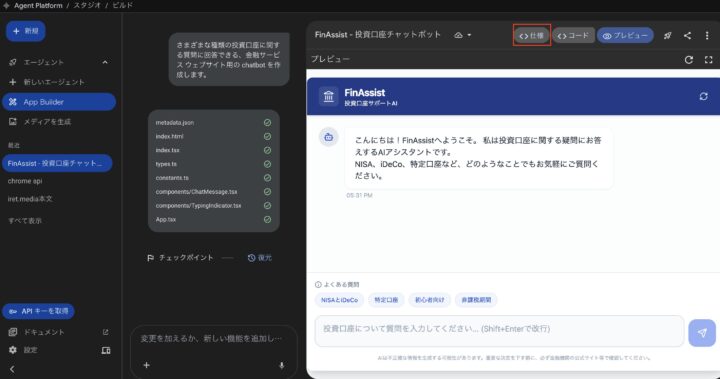This screenshot has height=379, width=720.
Task: Click the rocket deploy icon in header
Action: (668, 35)
